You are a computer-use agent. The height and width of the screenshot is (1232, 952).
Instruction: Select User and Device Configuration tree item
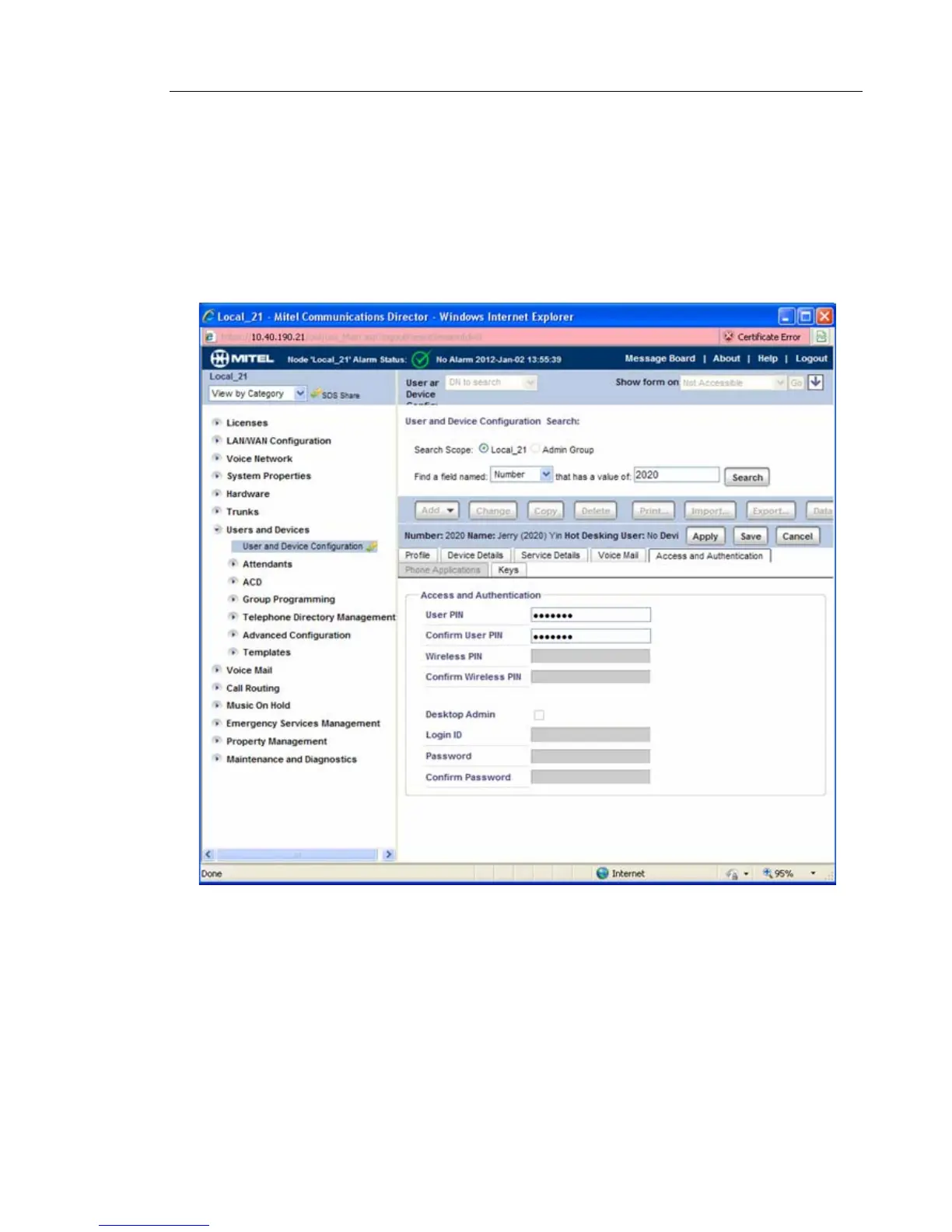click(x=303, y=546)
